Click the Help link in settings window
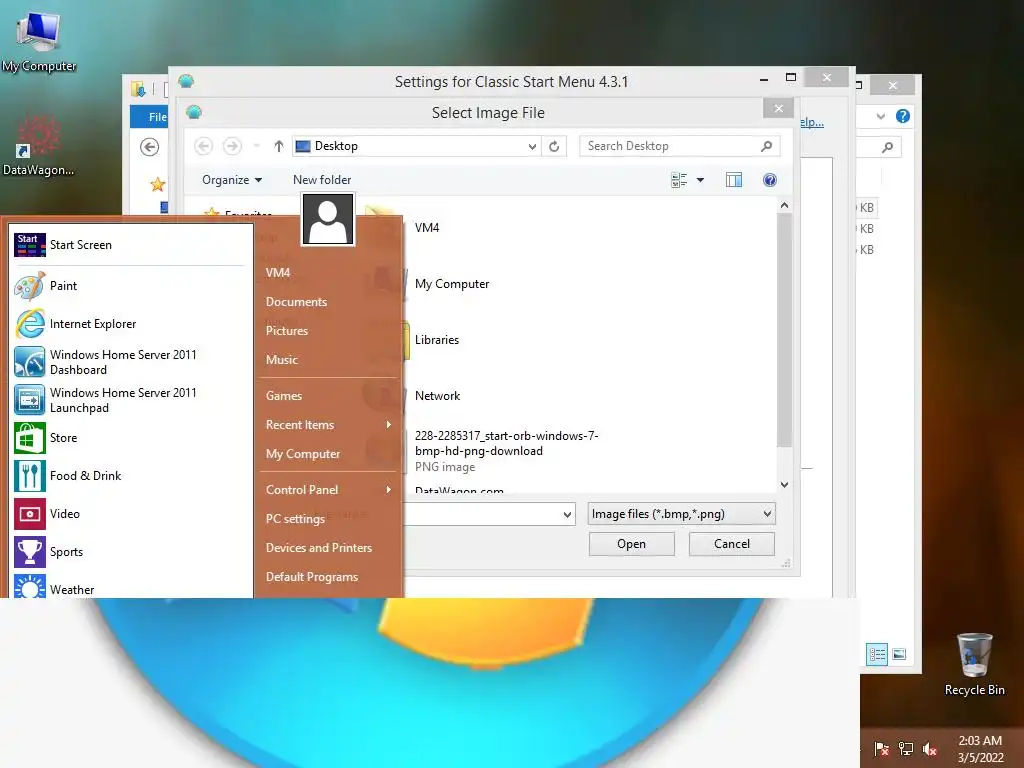1024x768 pixels. (x=812, y=122)
